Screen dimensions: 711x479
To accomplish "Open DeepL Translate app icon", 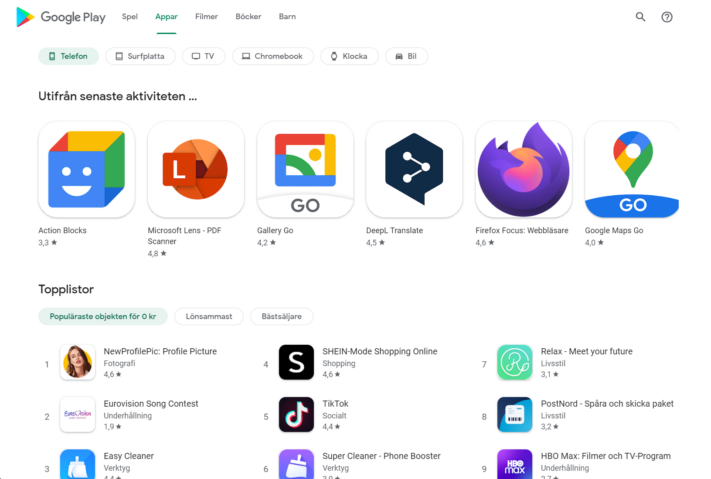I will click(x=414, y=169).
